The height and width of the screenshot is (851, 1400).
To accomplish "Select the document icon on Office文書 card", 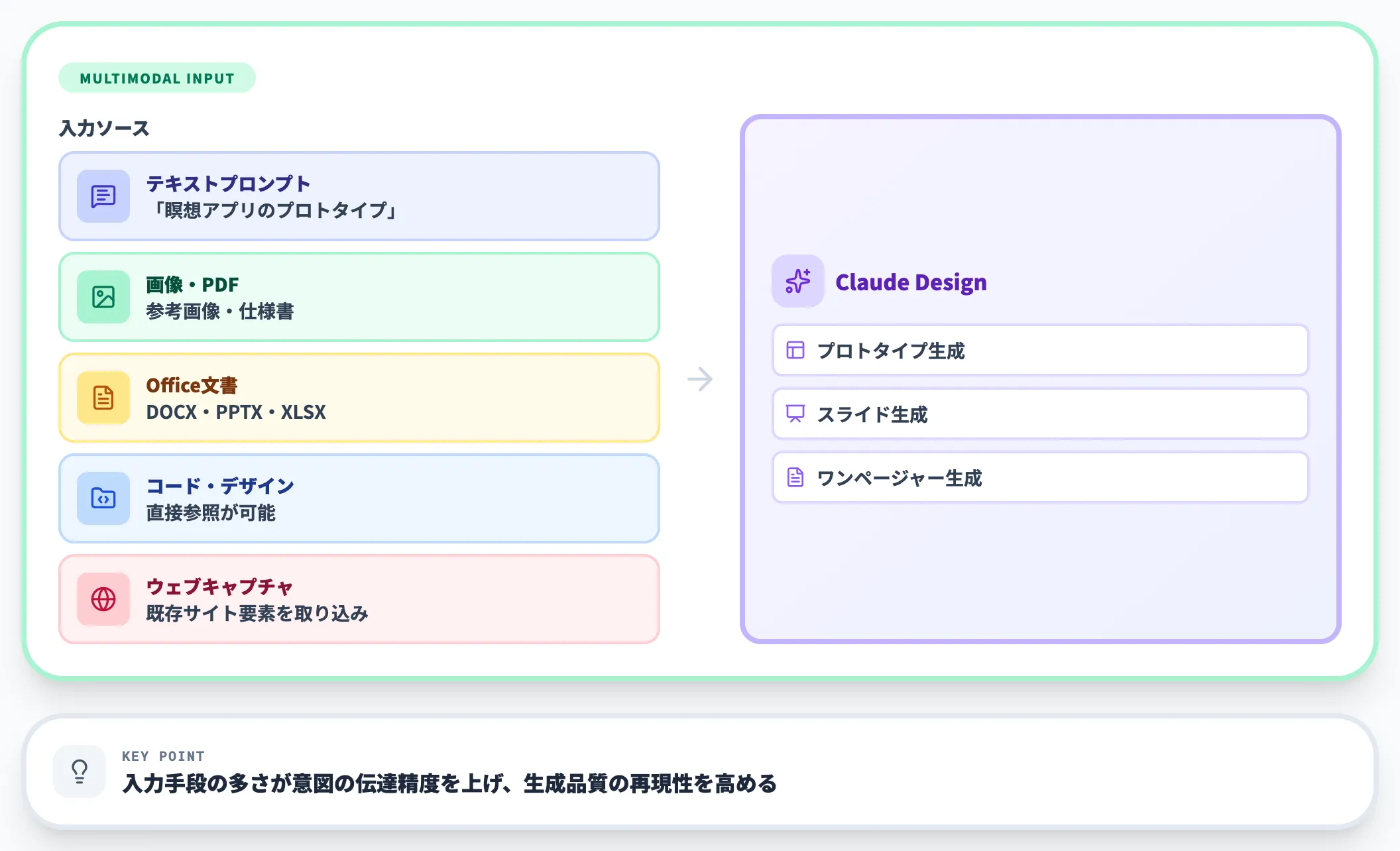I will (103, 398).
